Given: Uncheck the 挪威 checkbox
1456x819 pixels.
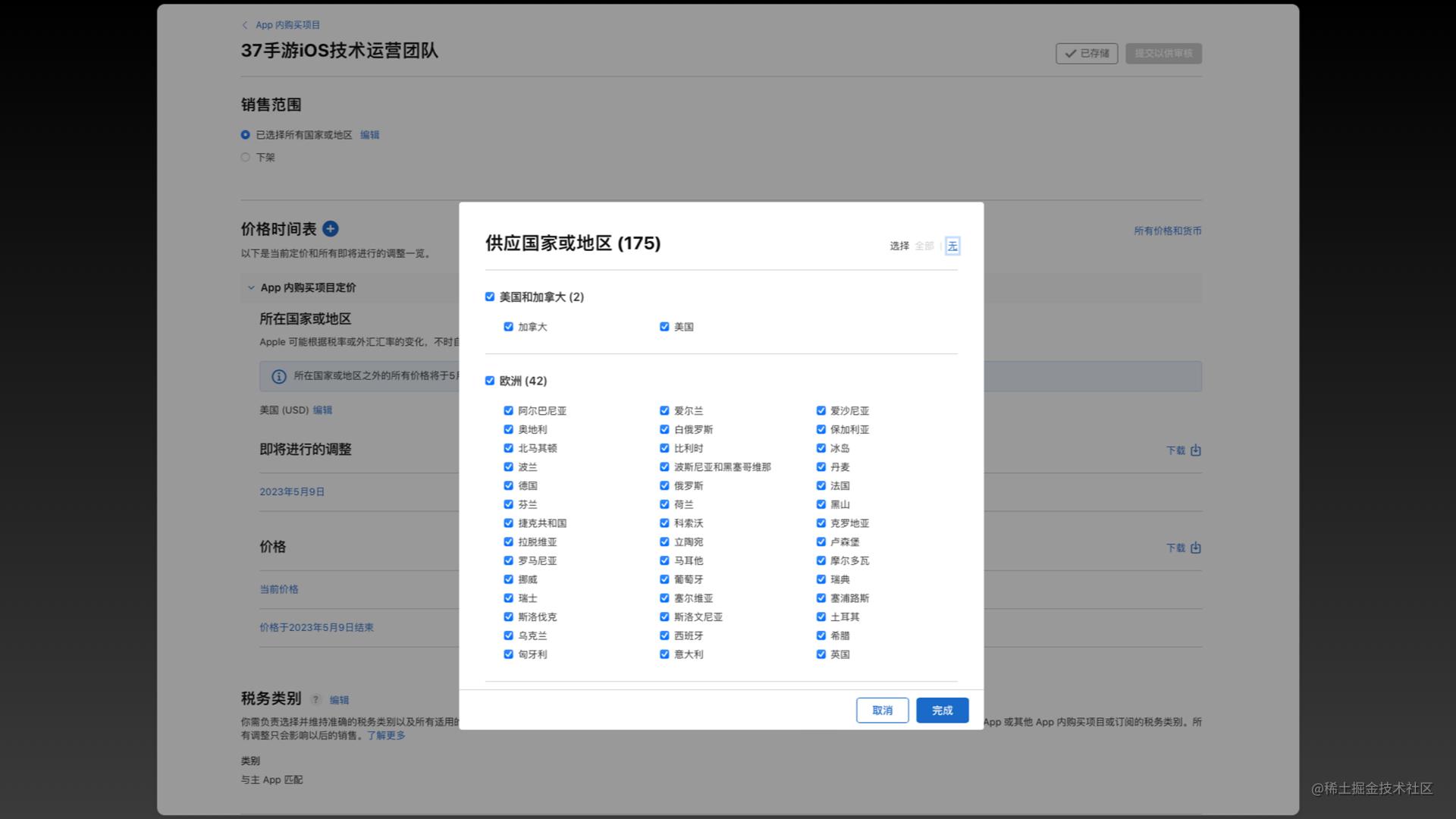Looking at the screenshot, I should pos(508,579).
